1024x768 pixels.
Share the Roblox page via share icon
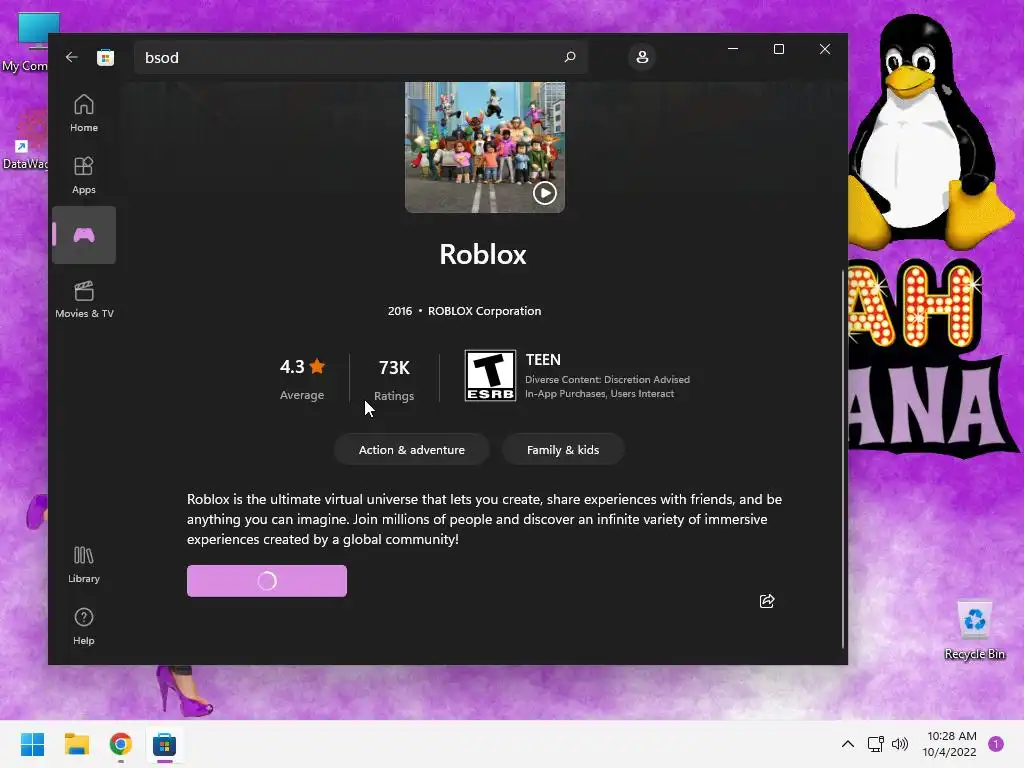pos(767,601)
